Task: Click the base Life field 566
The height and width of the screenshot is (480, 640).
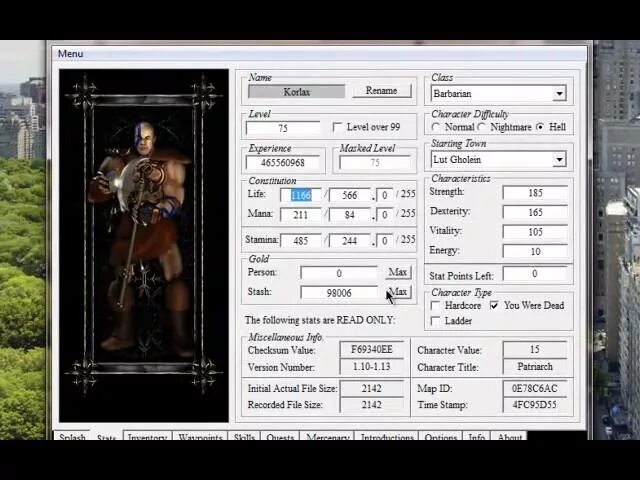Action: tap(350, 195)
